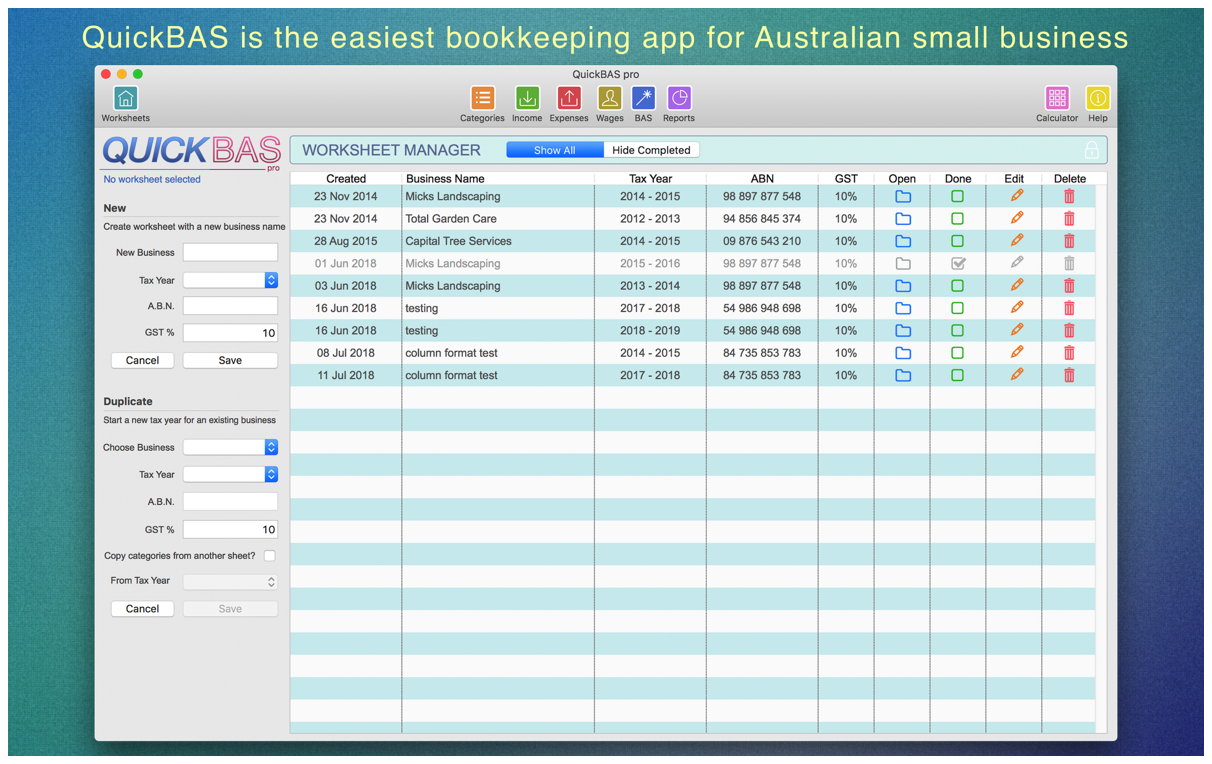Open the BAS tool
Viewport: 1212px width, 764px height.
click(643, 100)
